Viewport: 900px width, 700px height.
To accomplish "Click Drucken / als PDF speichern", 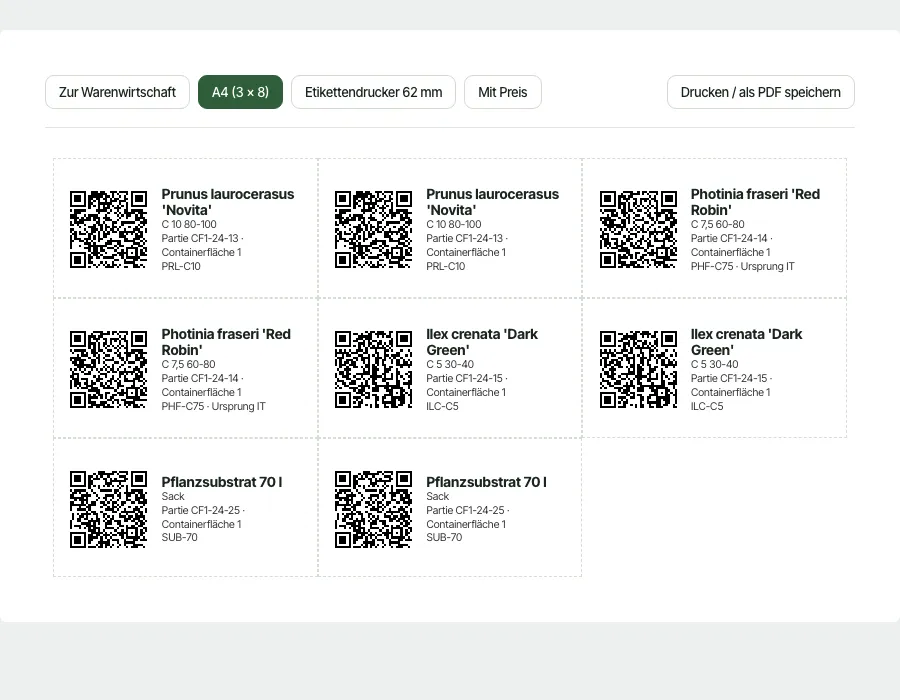I will [x=761, y=92].
